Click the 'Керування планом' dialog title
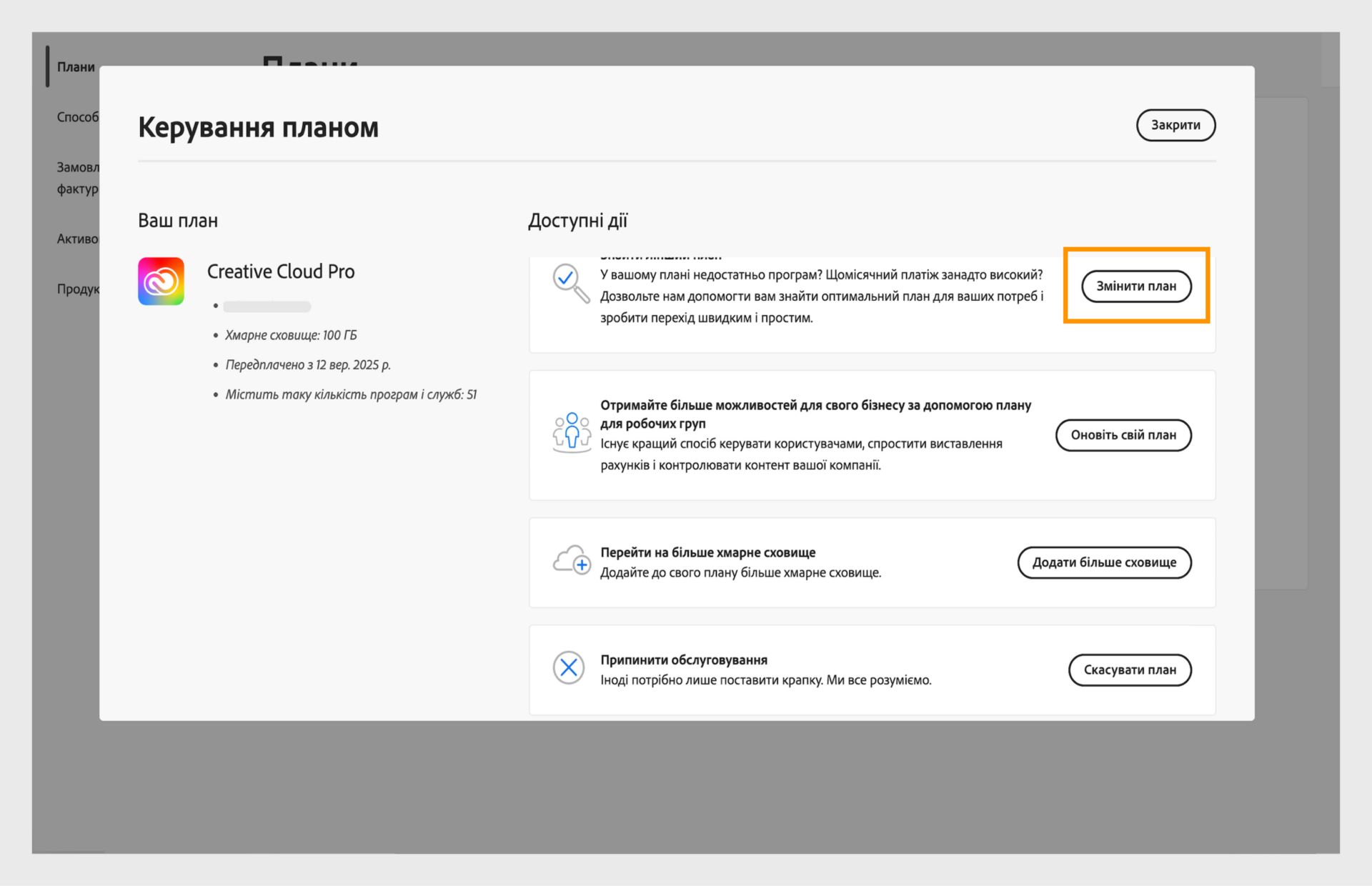This screenshot has height=886, width=1372. (258, 127)
